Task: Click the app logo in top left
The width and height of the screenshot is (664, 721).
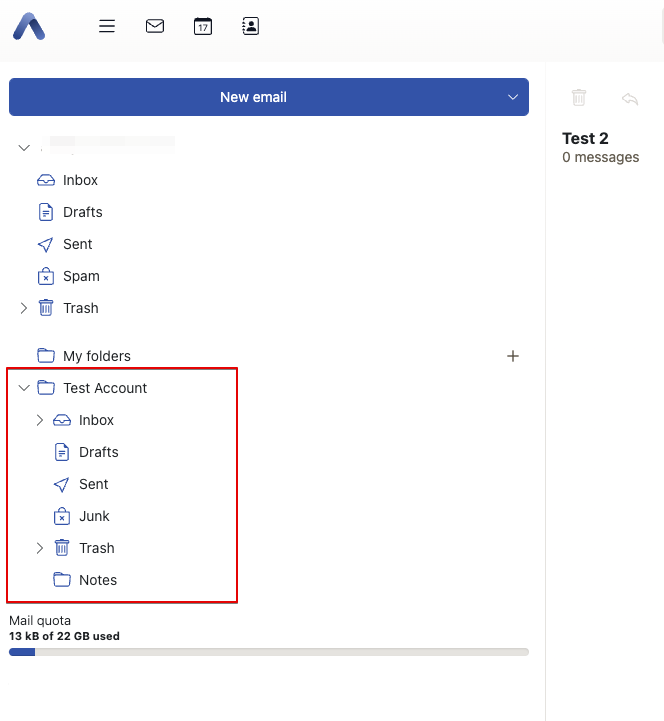Action: coord(29,27)
